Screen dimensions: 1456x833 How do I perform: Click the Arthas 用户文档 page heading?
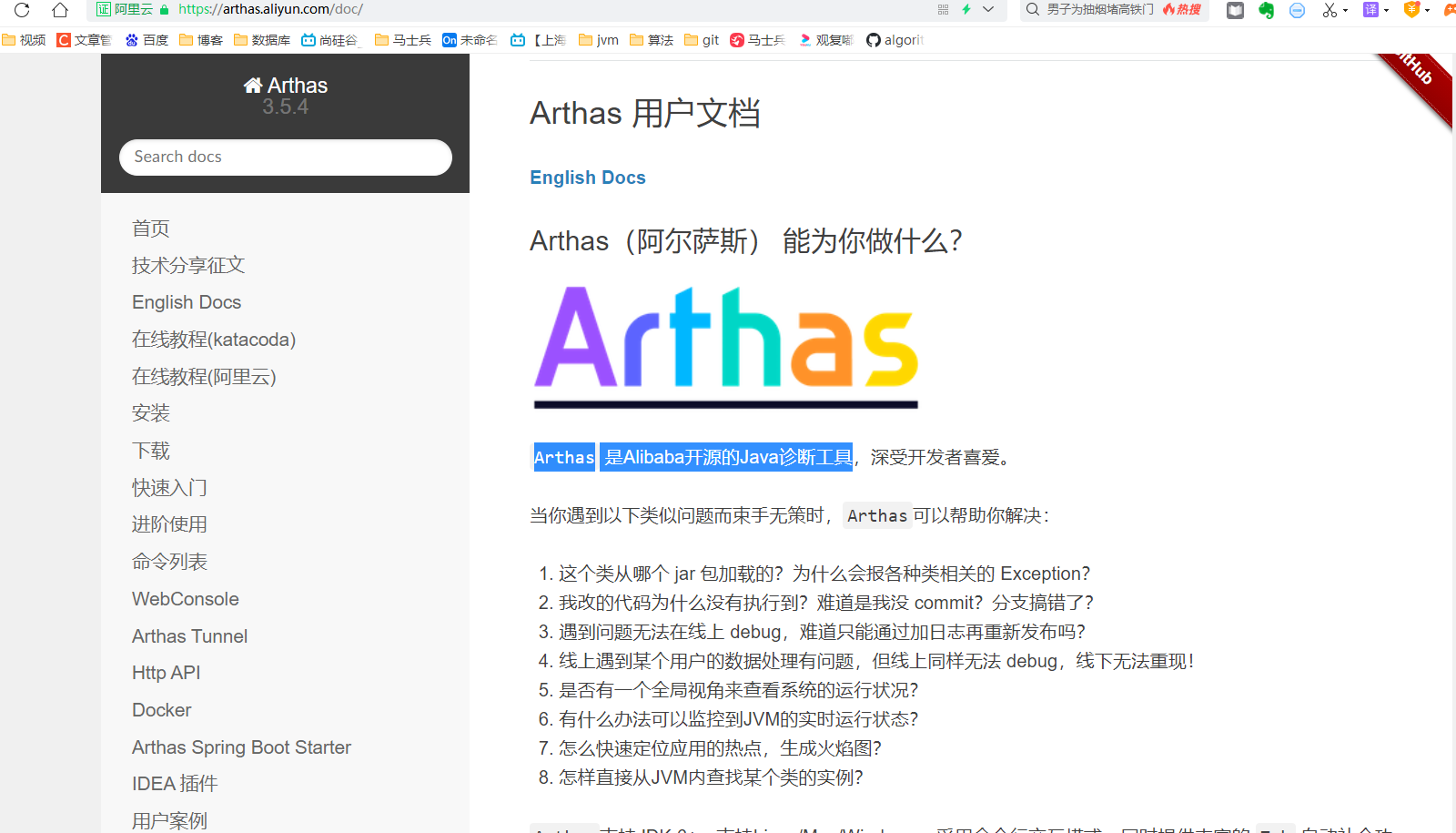(x=645, y=113)
